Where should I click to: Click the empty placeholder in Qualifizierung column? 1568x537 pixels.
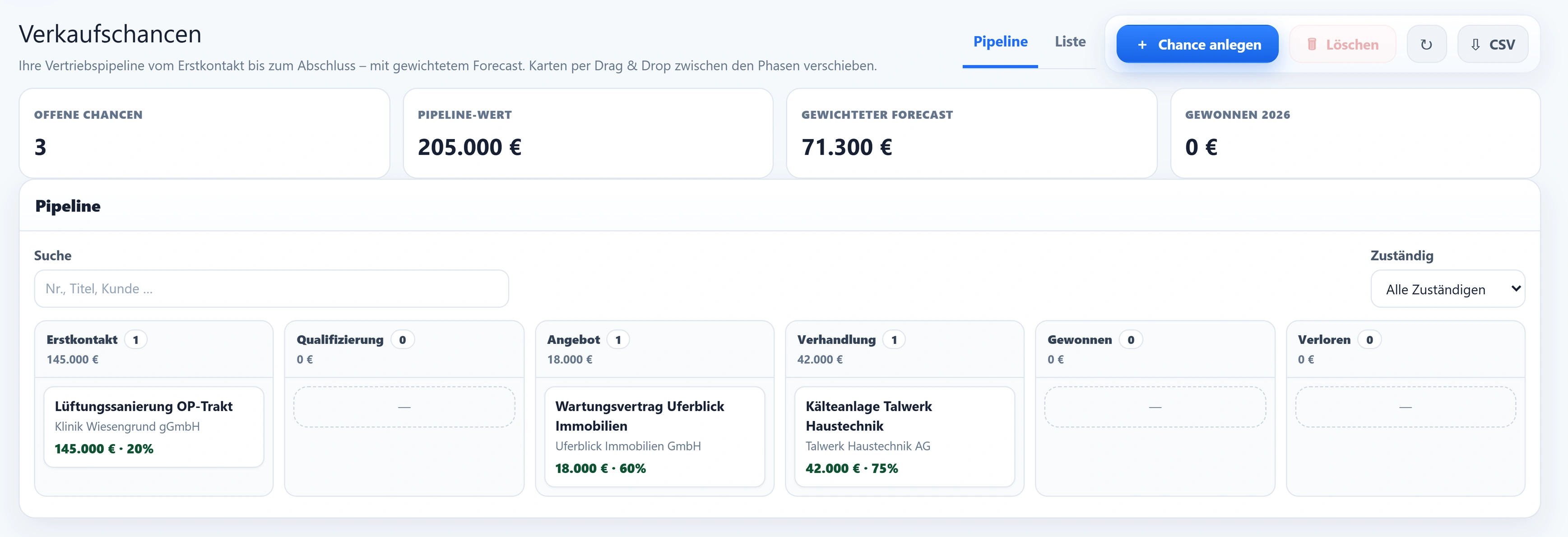404,407
